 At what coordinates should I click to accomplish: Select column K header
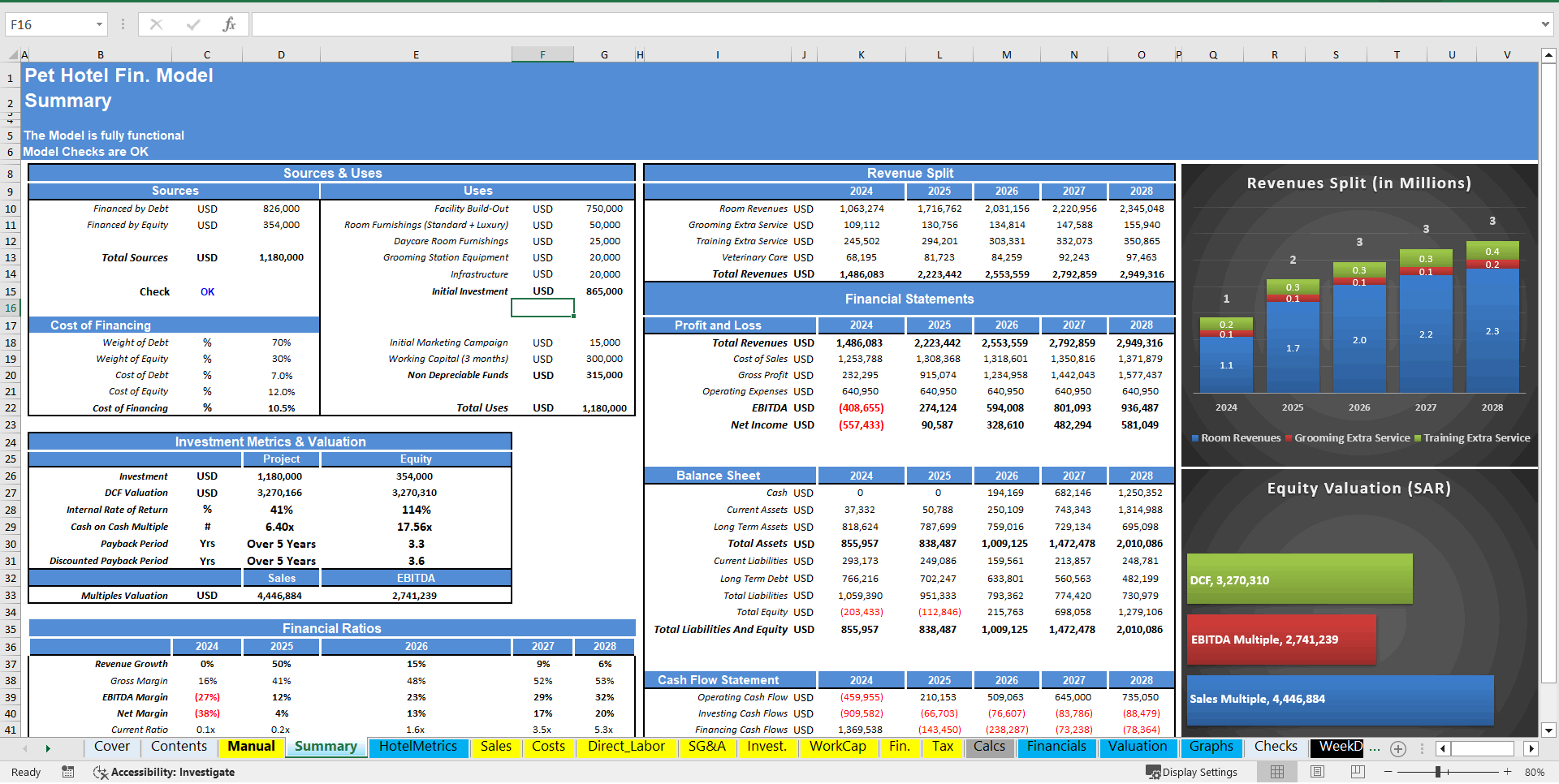point(861,55)
